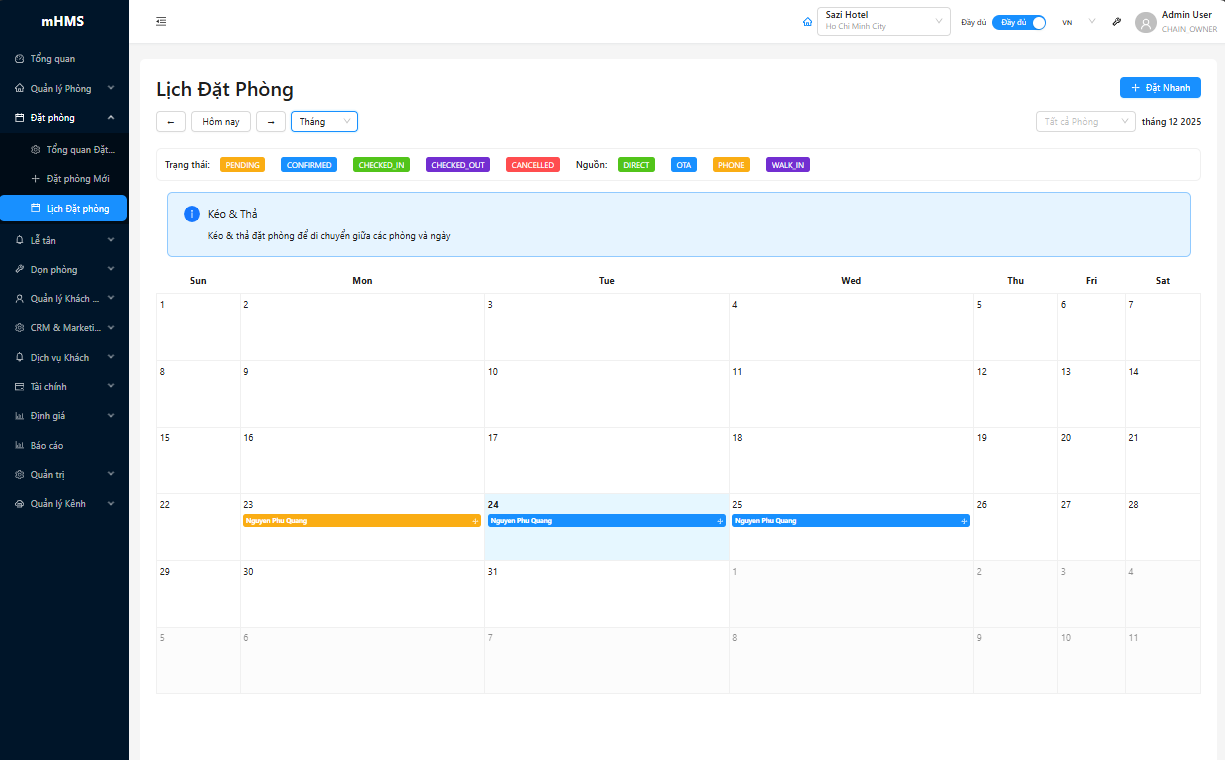Open the Admin User avatar menu
Screen dimensions: 1225x760
pos(1145,22)
